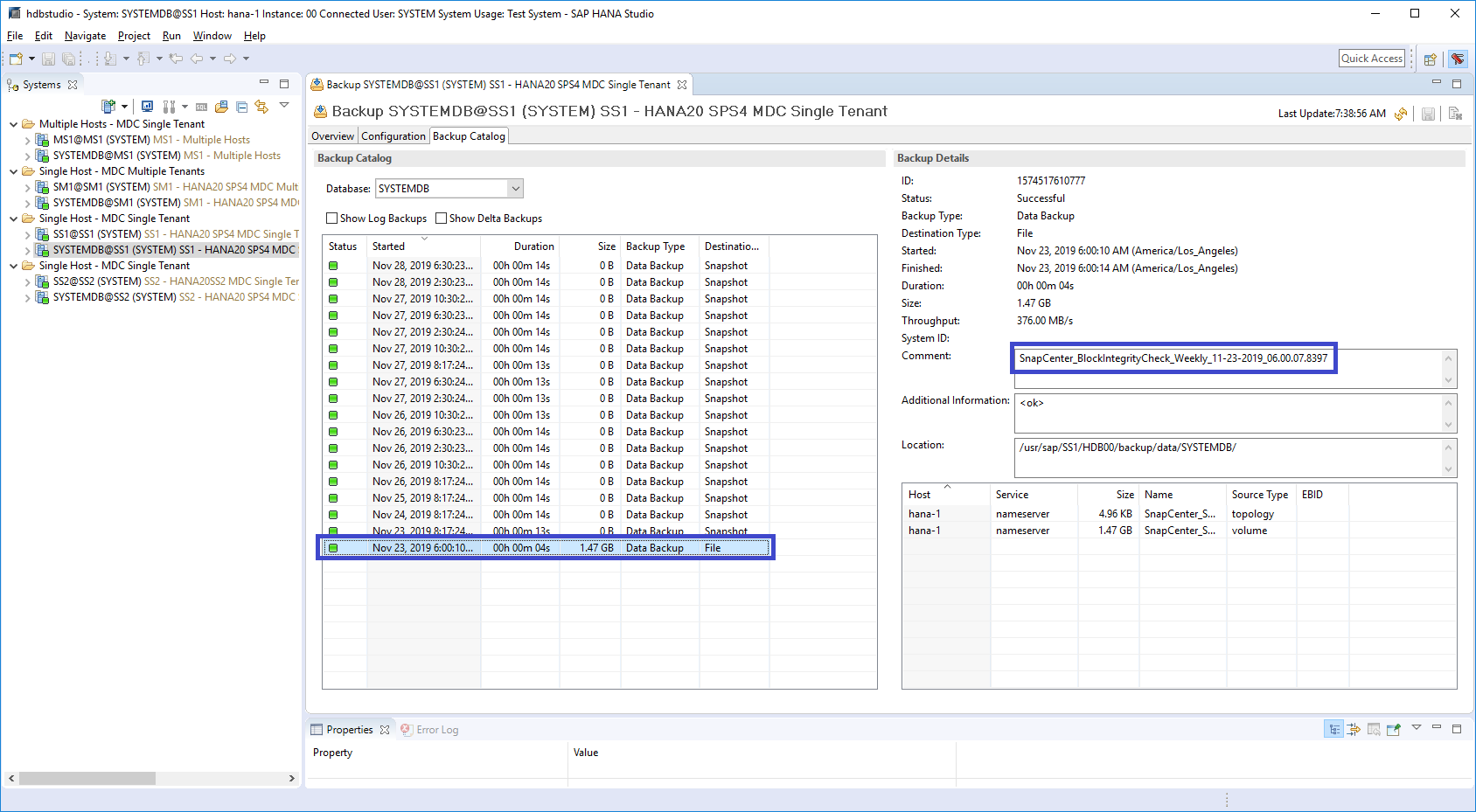Click the Add System icon in Systems panel

(x=108, y=107)
